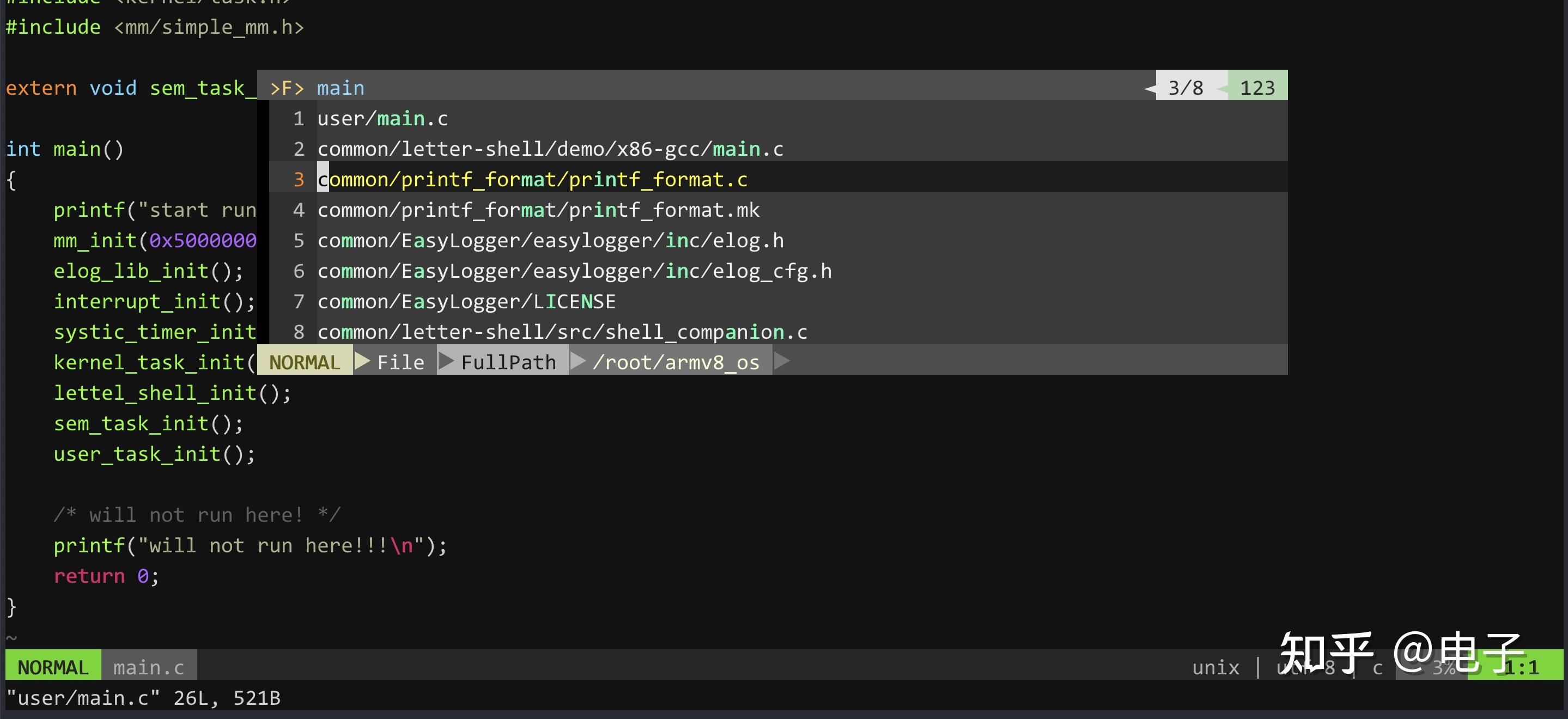Click the arrow separator after NORMAL in popup
Viewport: 1568px width, 719px height.
[362, 362]
